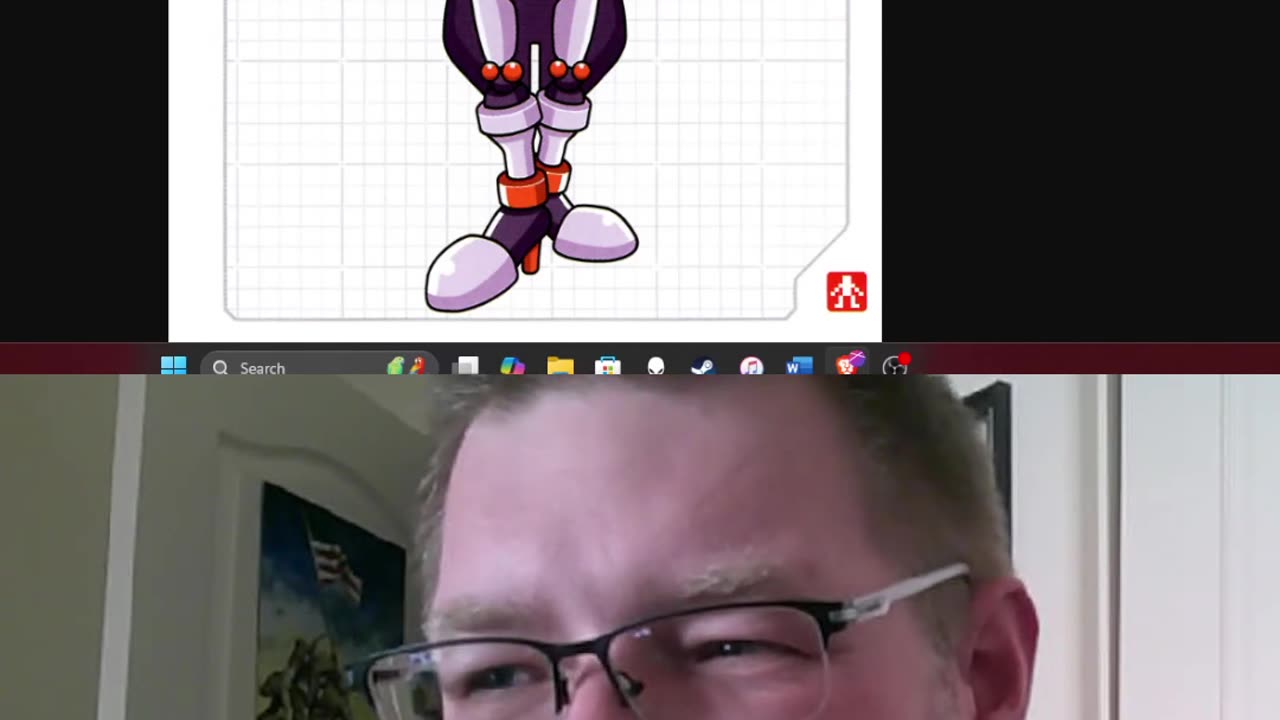The height and width of the screenshot is (720, 1280).
Task: Click the purple robot legs artwork
Action: pyautogui.click(x=532, y=156)
